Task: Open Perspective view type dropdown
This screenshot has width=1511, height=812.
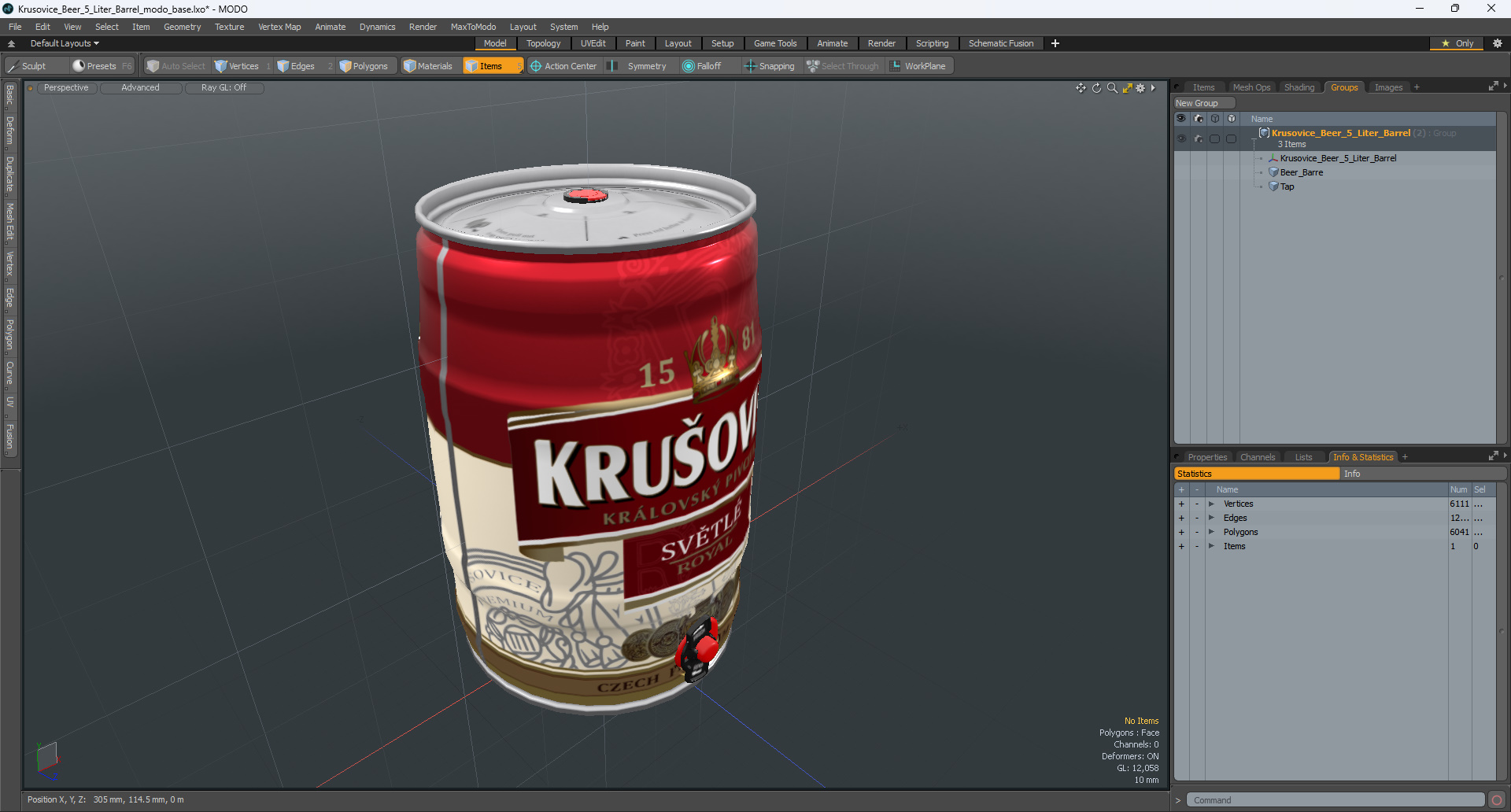Action: coord(66,88)
